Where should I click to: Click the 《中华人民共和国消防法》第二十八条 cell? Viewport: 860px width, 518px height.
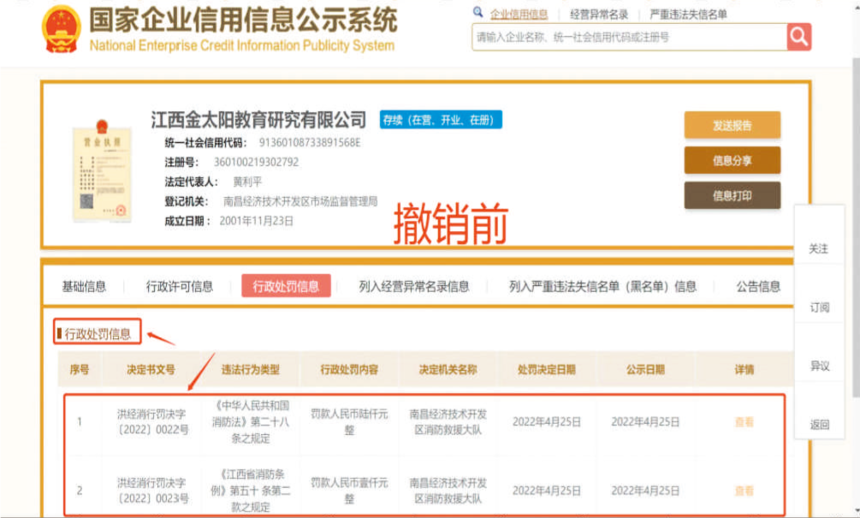coord(251,422)
